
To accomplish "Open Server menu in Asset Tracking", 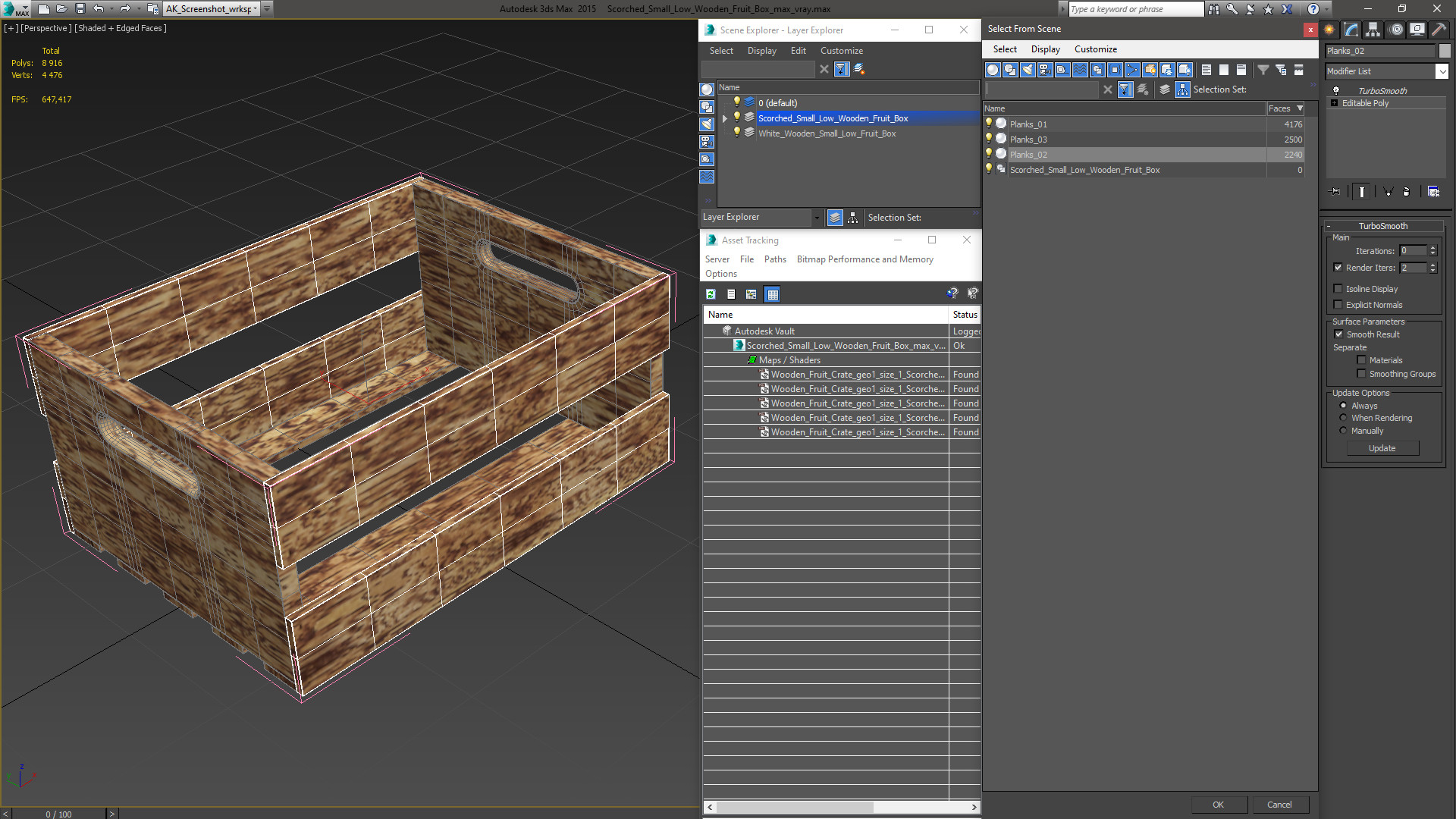I will click(x=717, y=259).
